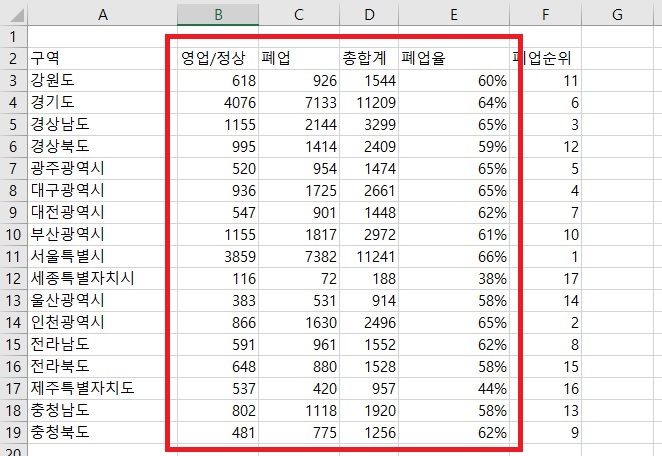662x456 pixels.
Task: Select the 전라남도 cell
Action: point(103,344)
